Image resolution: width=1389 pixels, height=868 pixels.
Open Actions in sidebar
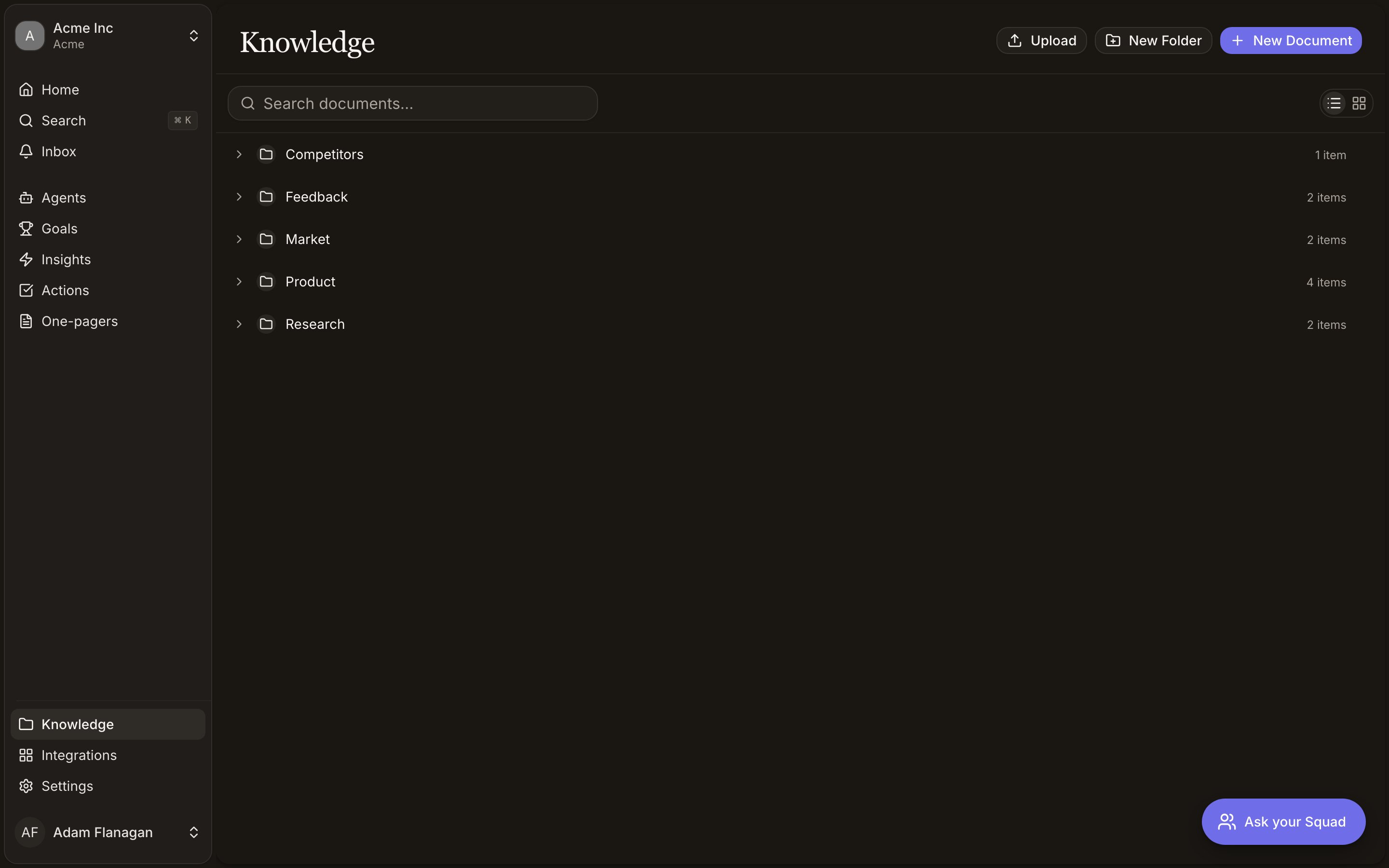(108, 290)
